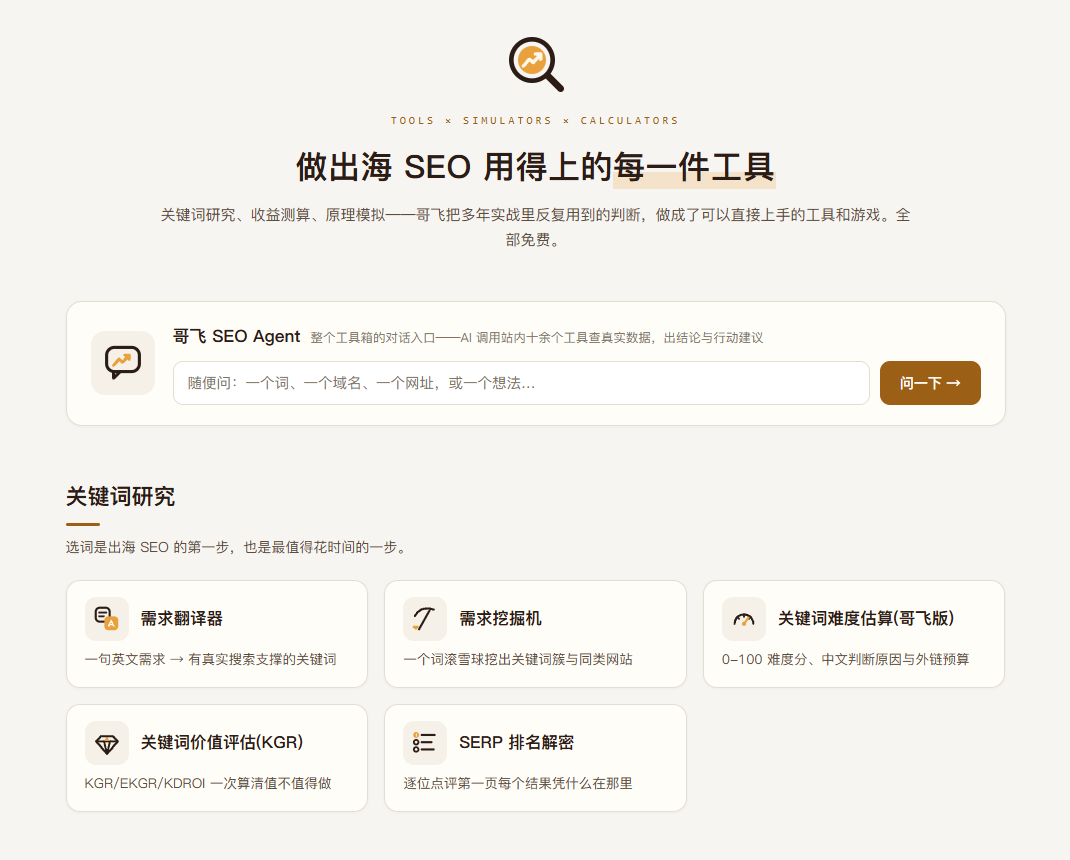Open SERP 排名解密 tool title
This screenshot has width=1070, height=860.
(x=517, y=743)
